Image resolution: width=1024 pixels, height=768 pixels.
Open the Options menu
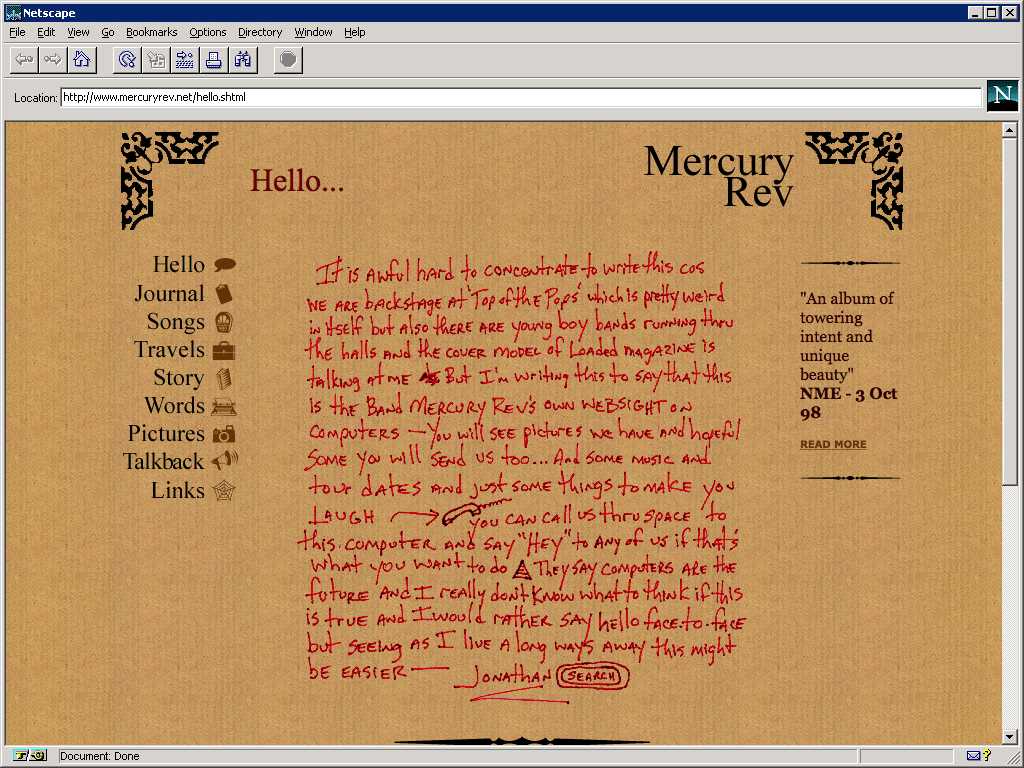(207, 32)
